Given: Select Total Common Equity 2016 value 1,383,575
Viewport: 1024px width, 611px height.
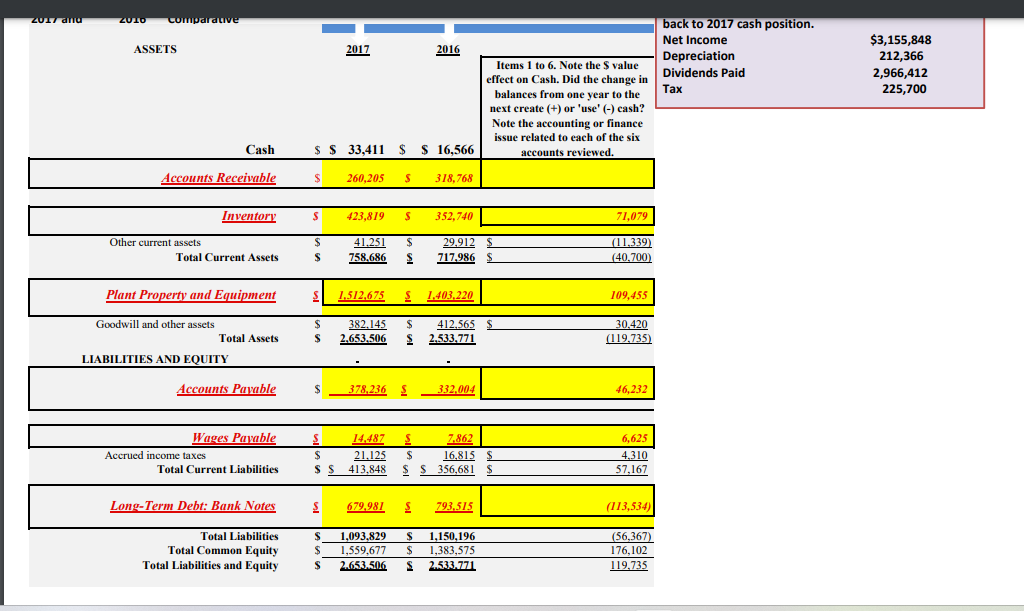Looking at the screenshot, I should 452,550.
